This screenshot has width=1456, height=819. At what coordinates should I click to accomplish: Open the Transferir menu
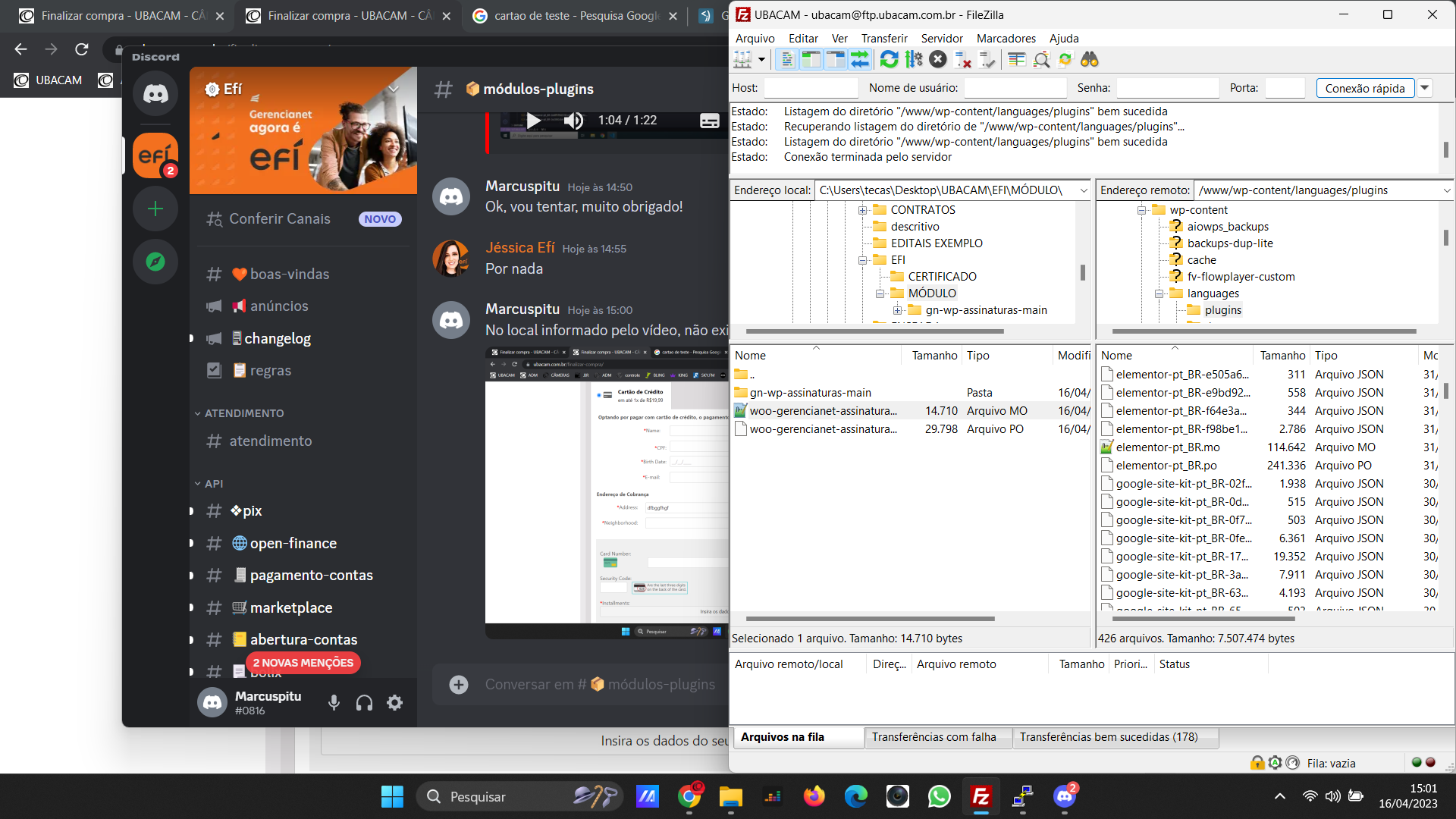[884, 38]
